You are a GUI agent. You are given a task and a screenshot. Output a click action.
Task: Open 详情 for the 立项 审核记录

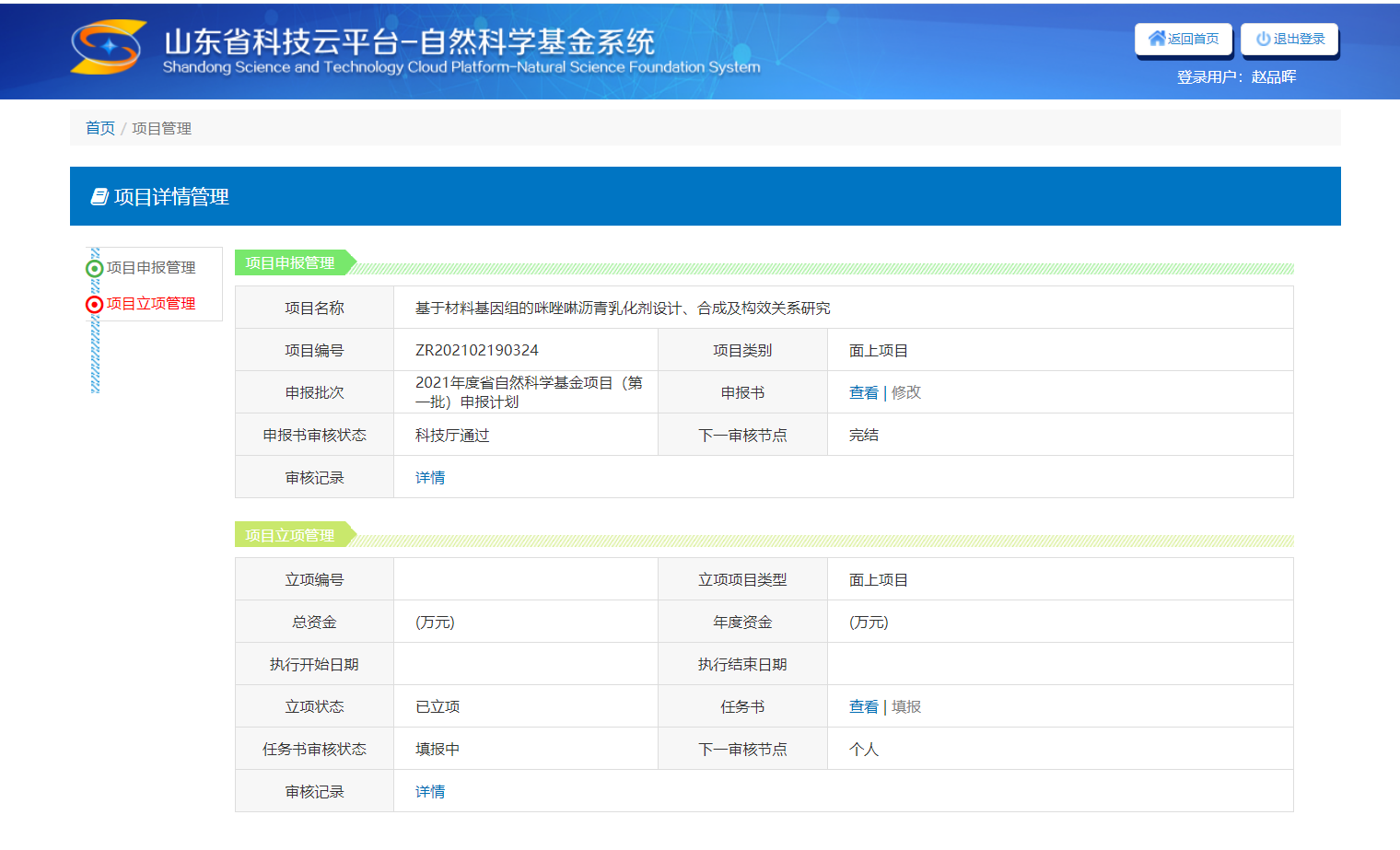click(430, 791)
